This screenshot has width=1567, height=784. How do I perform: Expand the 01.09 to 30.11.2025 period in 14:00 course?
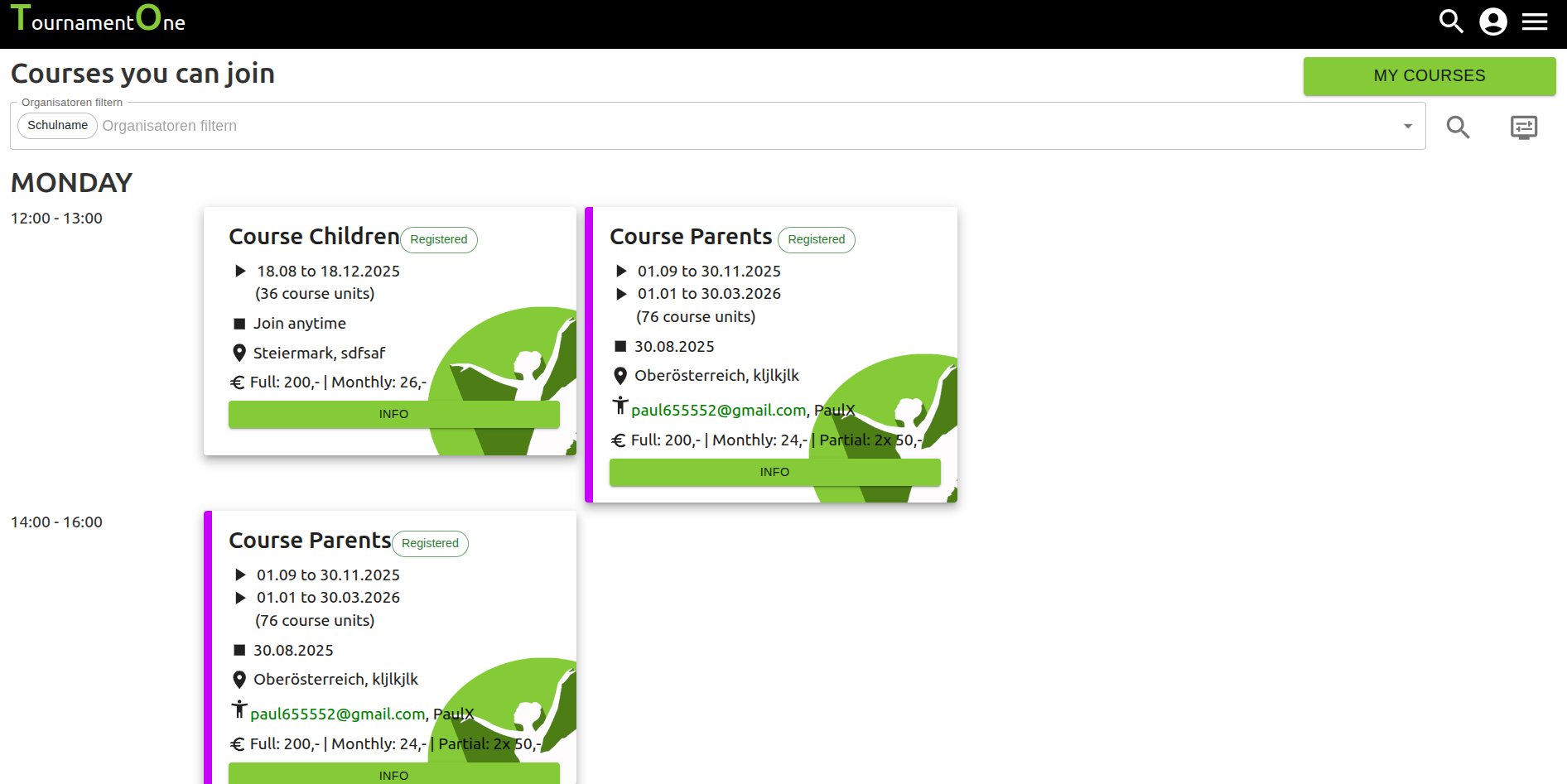point(240,575)
